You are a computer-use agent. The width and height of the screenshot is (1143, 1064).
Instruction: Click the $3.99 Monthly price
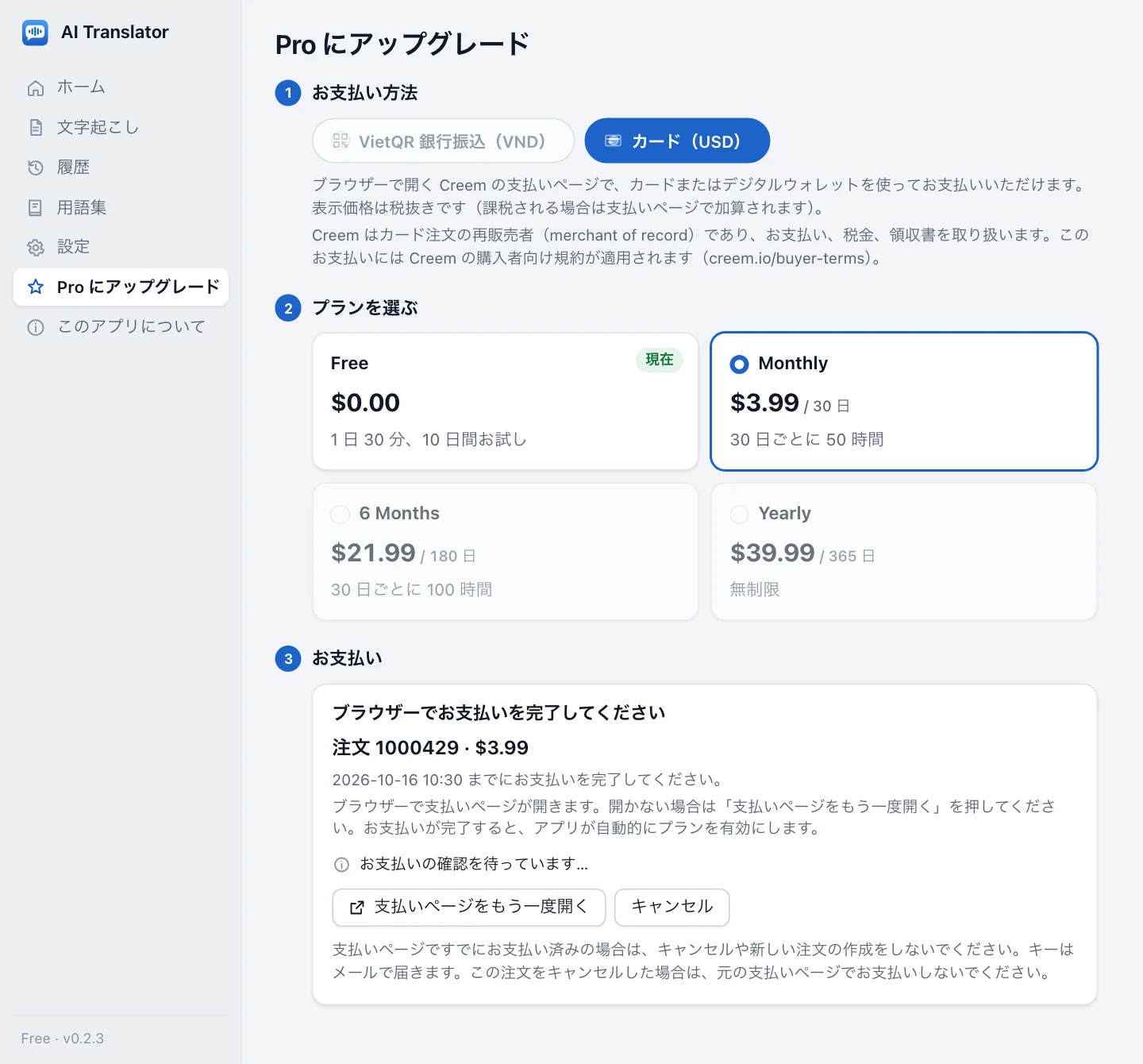[x=764, y=403]
